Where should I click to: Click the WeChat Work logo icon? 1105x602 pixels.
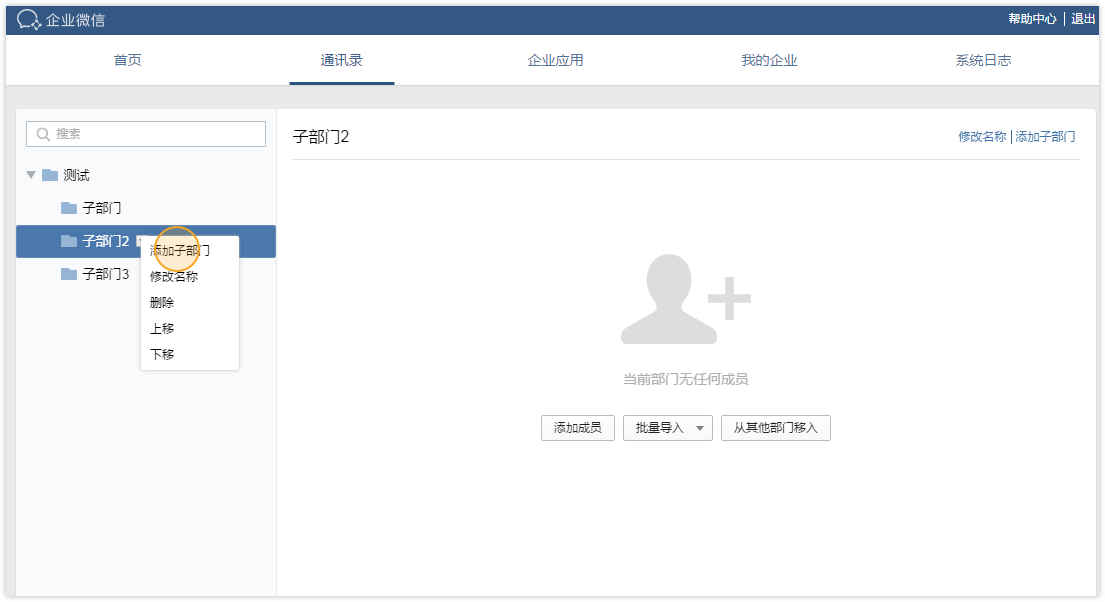tap(29, 19)
